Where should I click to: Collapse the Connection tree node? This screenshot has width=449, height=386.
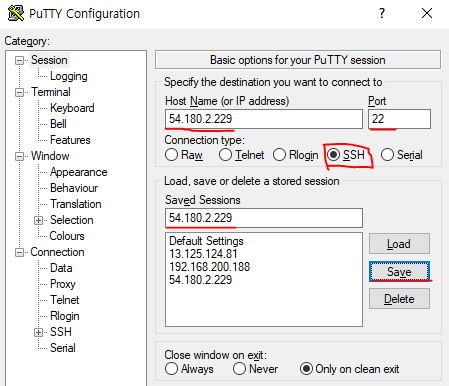pos(20,252)
